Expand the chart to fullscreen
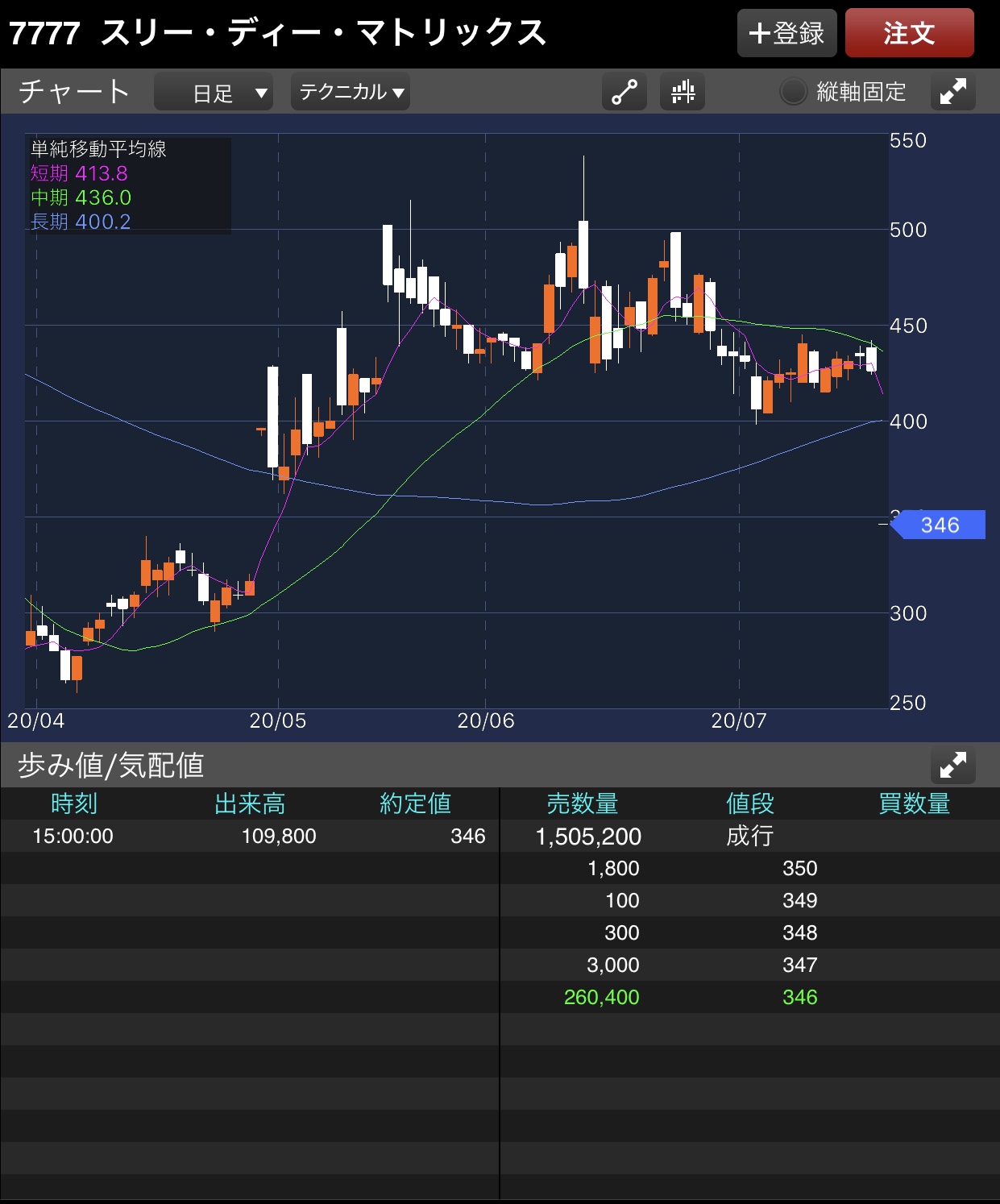 [952, 93]
